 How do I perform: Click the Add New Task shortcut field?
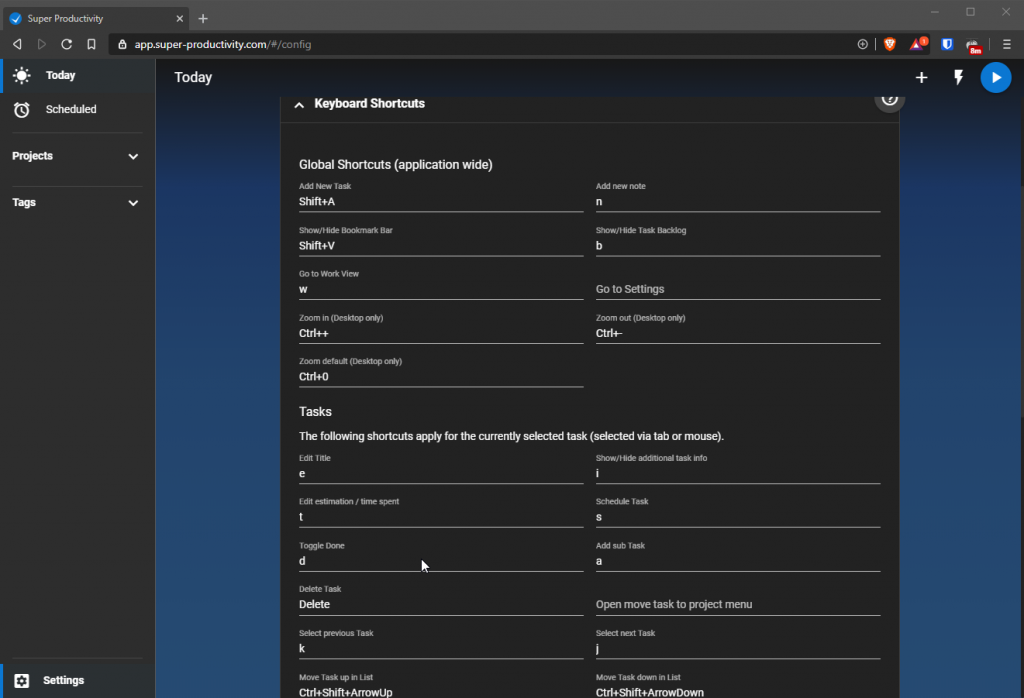(440, 201)
